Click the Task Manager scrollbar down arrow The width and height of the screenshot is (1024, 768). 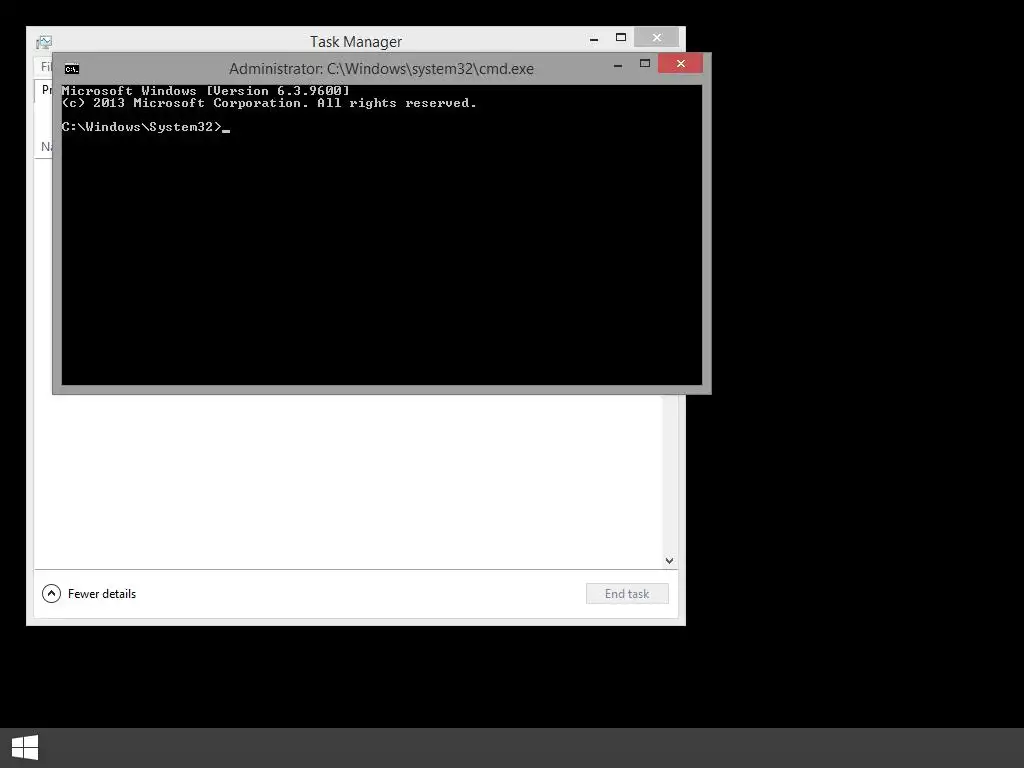point(669,561)
